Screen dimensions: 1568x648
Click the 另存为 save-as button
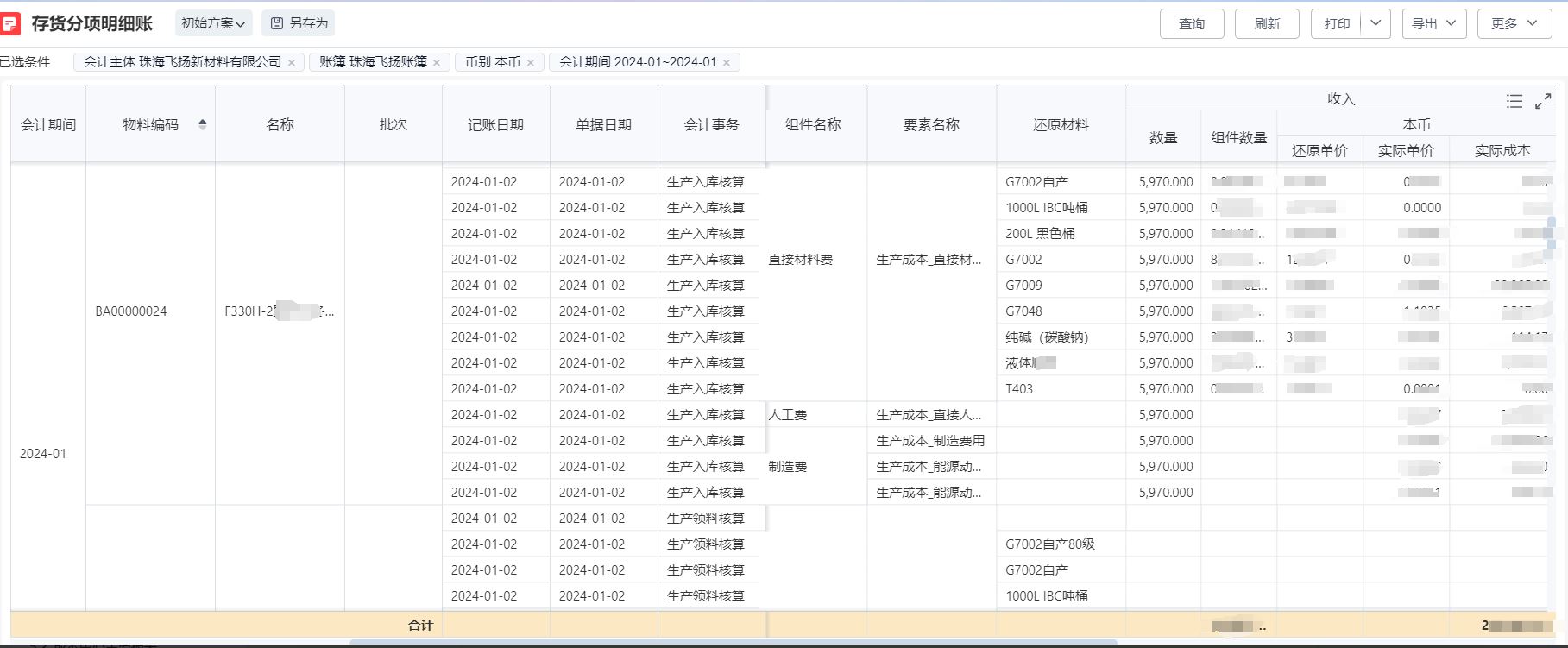(299, 23)
